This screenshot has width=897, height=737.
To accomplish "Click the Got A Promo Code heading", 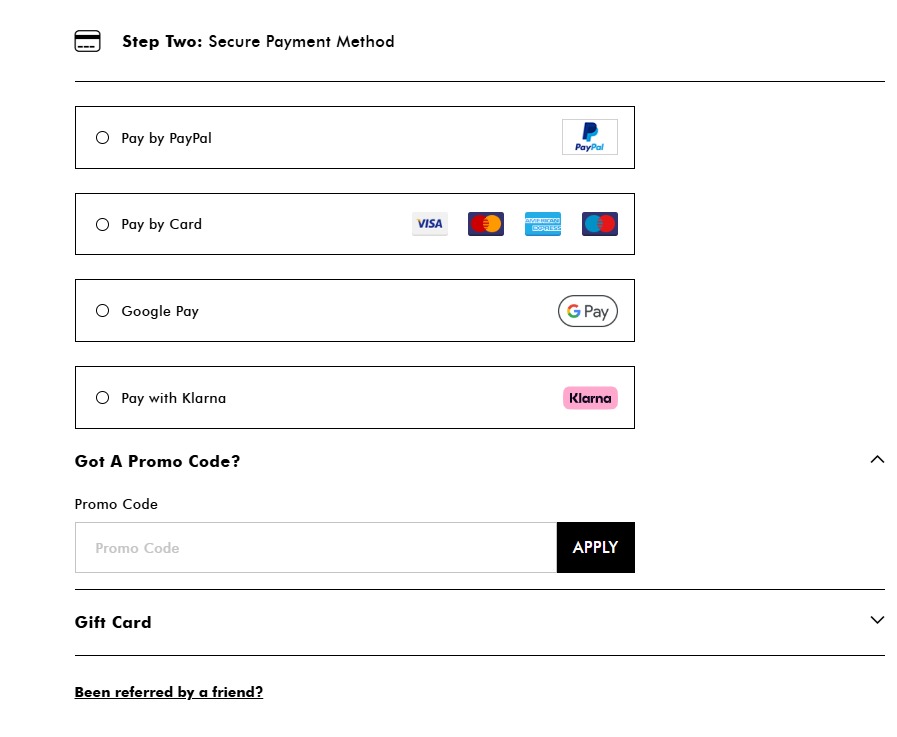I will 157,461.
